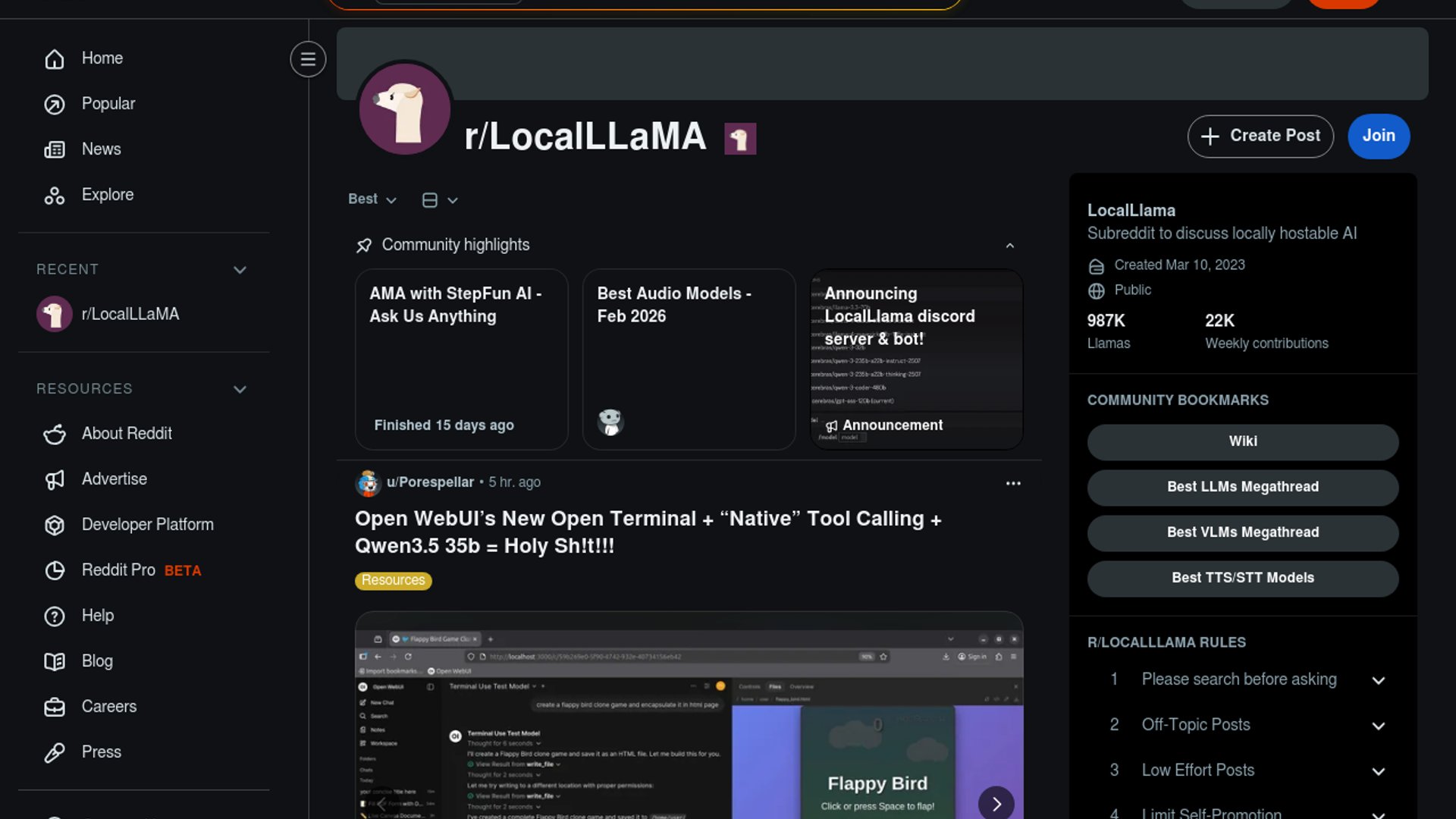Collapse the Community highlights section

pyautogui.click(x=1009, y=246)
